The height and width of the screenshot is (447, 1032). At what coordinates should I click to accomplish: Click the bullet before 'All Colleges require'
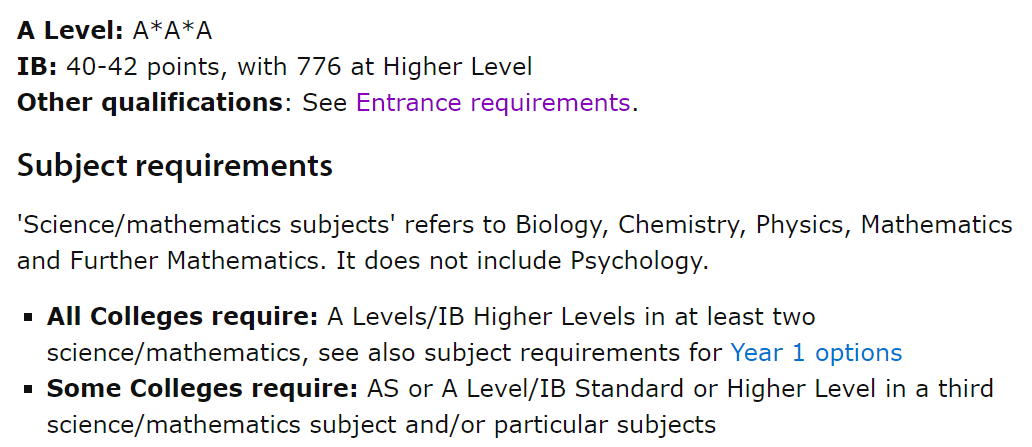click(x=28, y=317)
